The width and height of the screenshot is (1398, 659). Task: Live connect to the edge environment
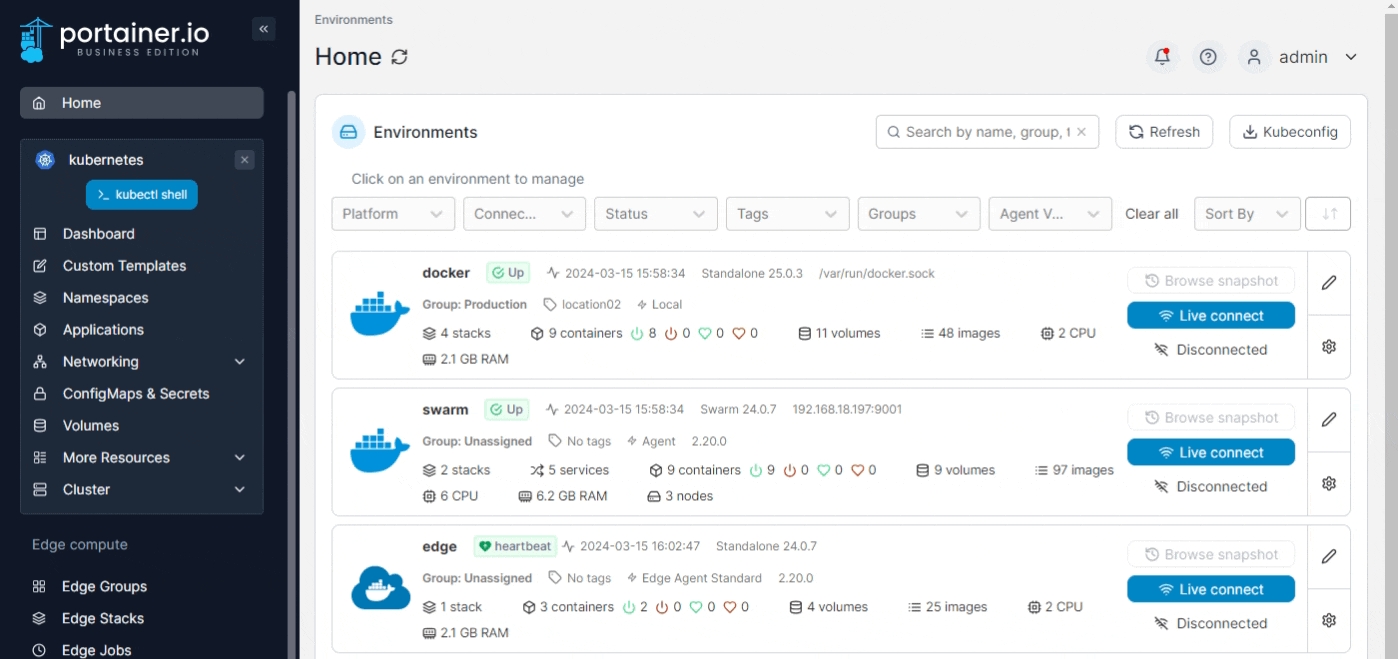(x=1210, y=589)
